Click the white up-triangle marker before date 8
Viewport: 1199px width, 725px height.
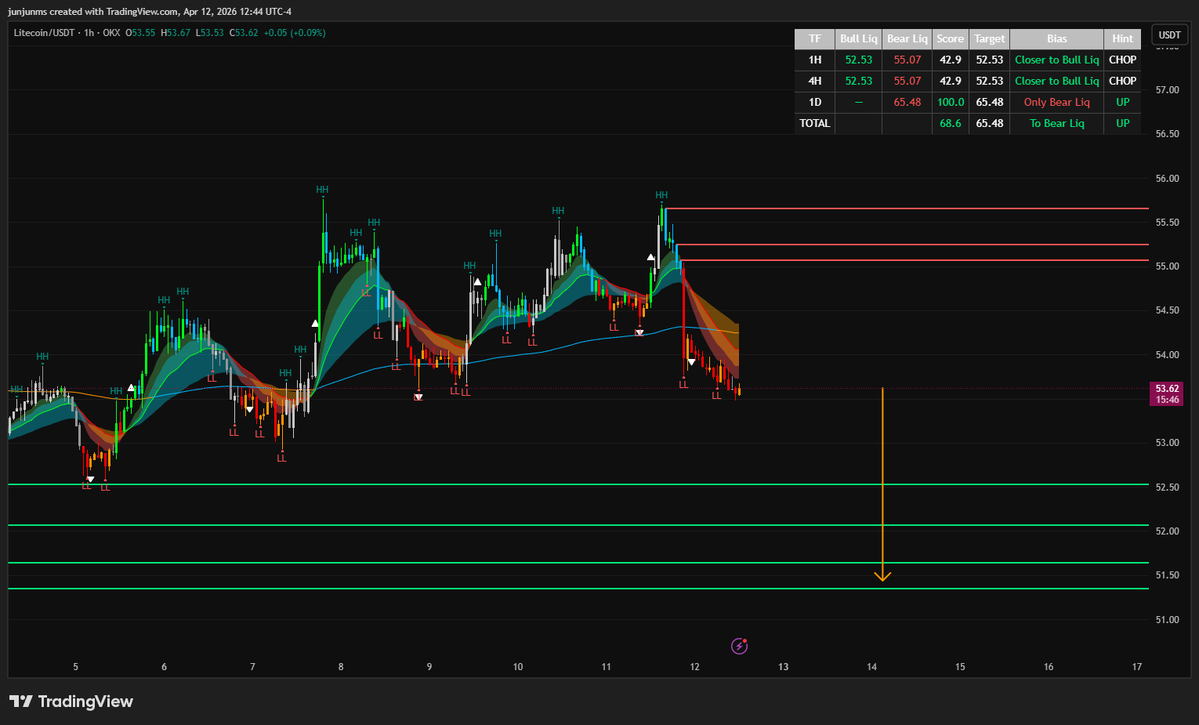(315, 323)
